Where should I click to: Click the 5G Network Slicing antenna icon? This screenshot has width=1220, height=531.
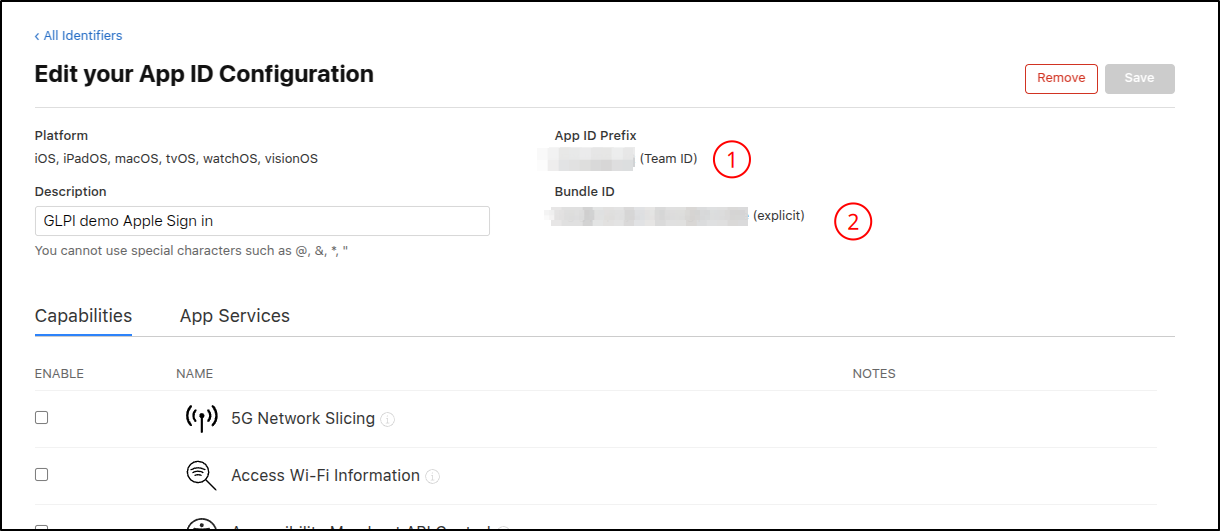(202, 419)
